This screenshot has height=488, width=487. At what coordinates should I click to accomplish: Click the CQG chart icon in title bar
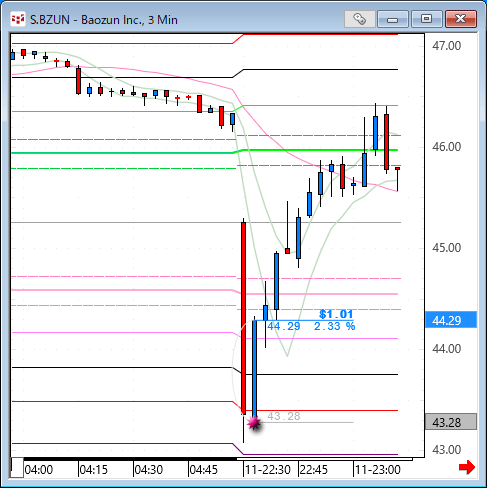point(18,19)
